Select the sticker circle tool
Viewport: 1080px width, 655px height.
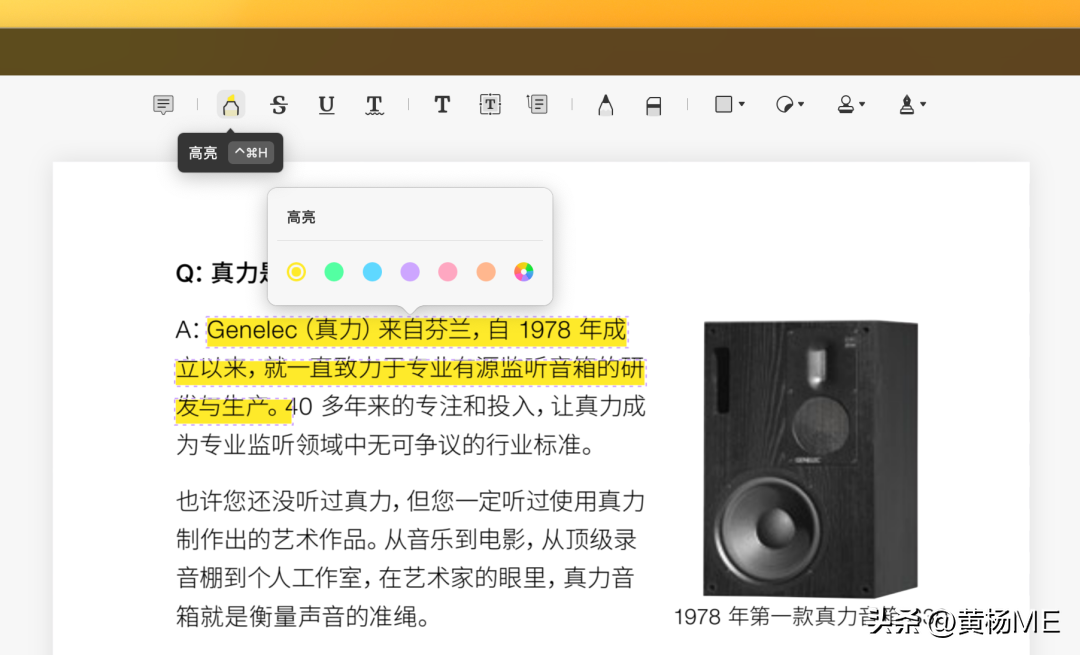pyautogui.click(x=784, y=105)
